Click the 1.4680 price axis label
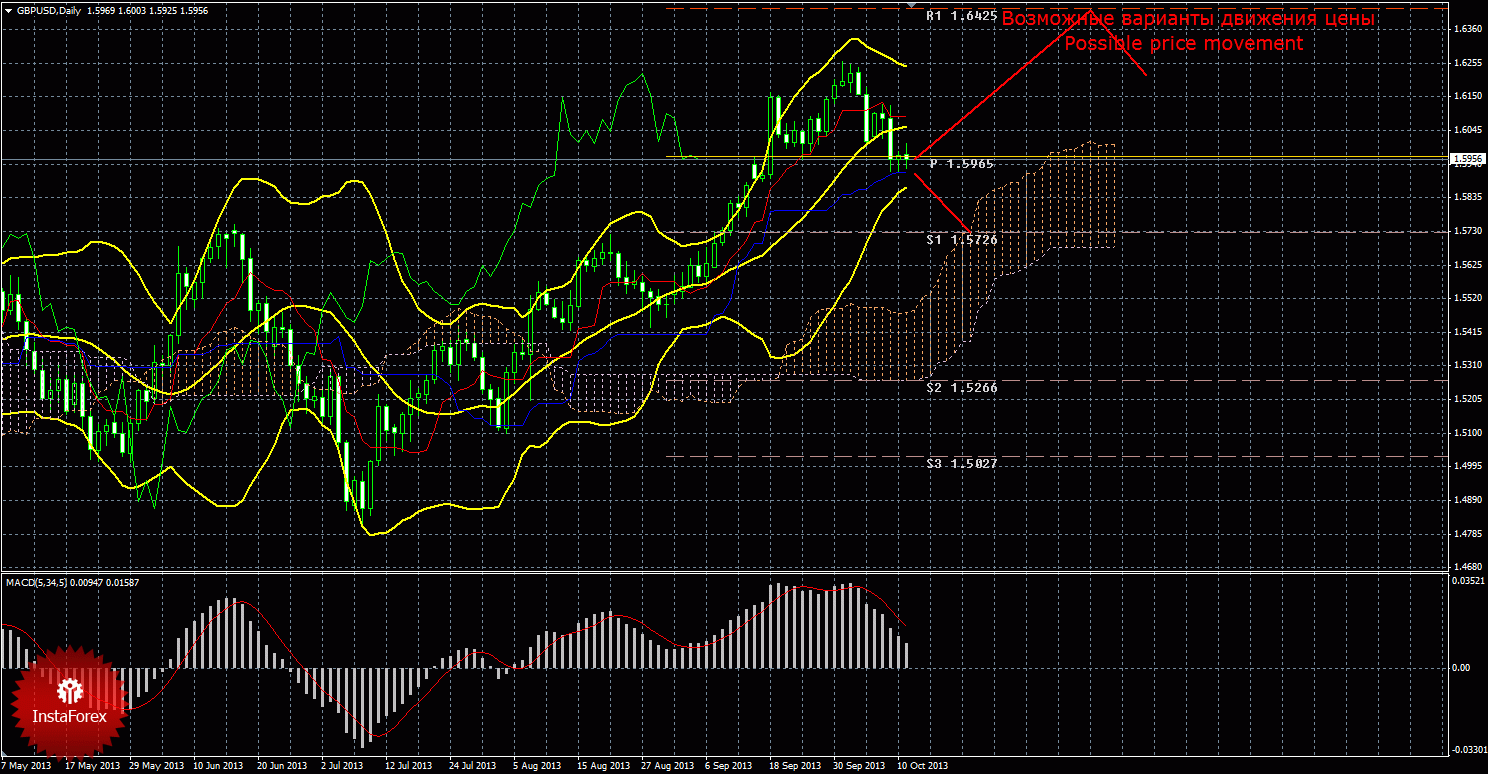Viewport: 1488px width, 774px height. pos(1466,567)
